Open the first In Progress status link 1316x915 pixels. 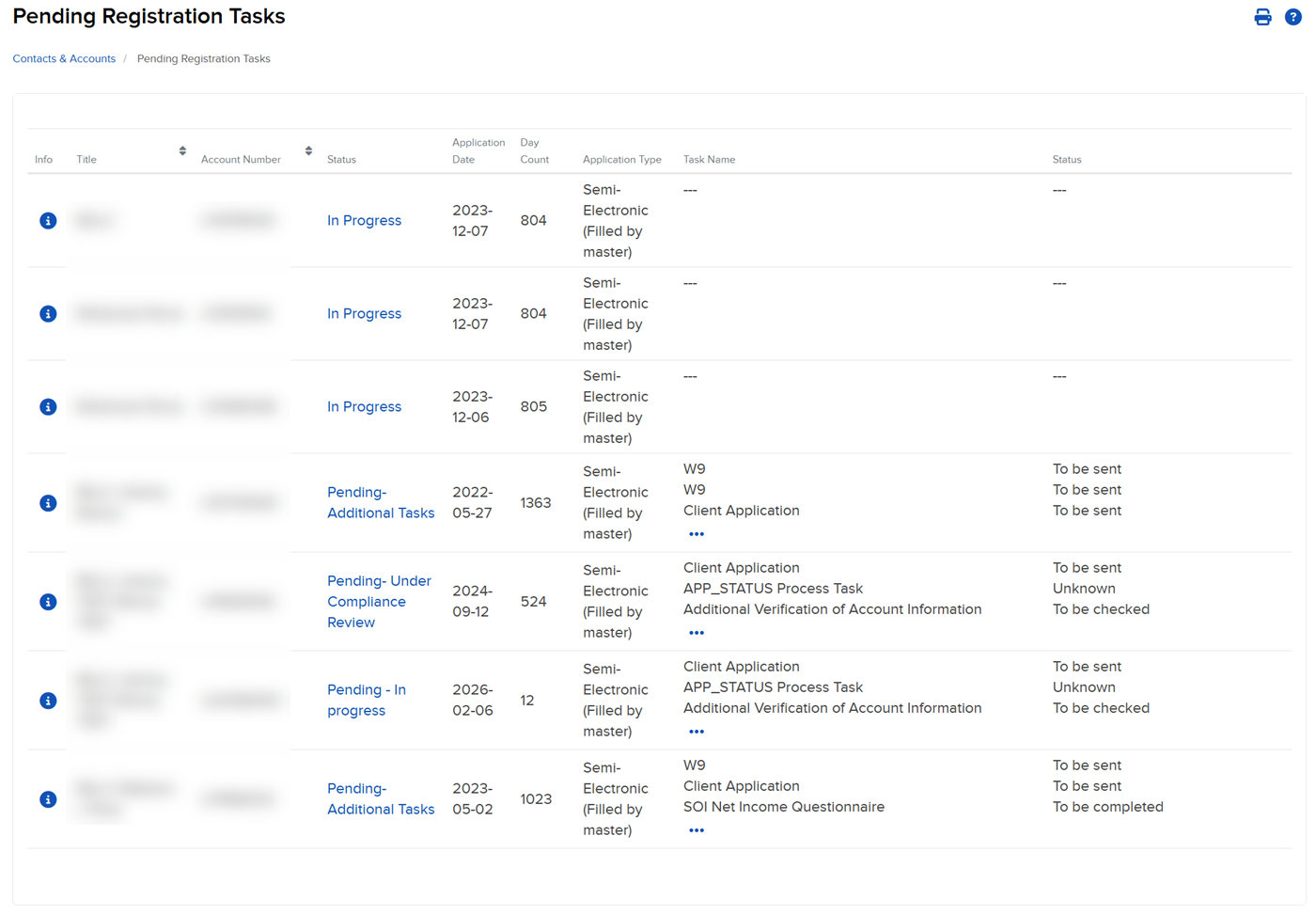click(364, 220)
